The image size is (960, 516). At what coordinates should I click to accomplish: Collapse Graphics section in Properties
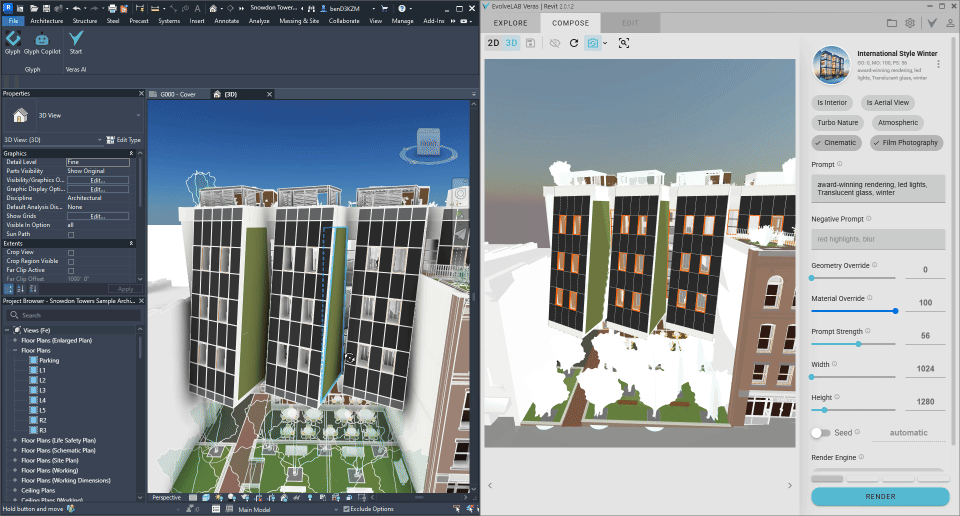click(x=131, y=154)
